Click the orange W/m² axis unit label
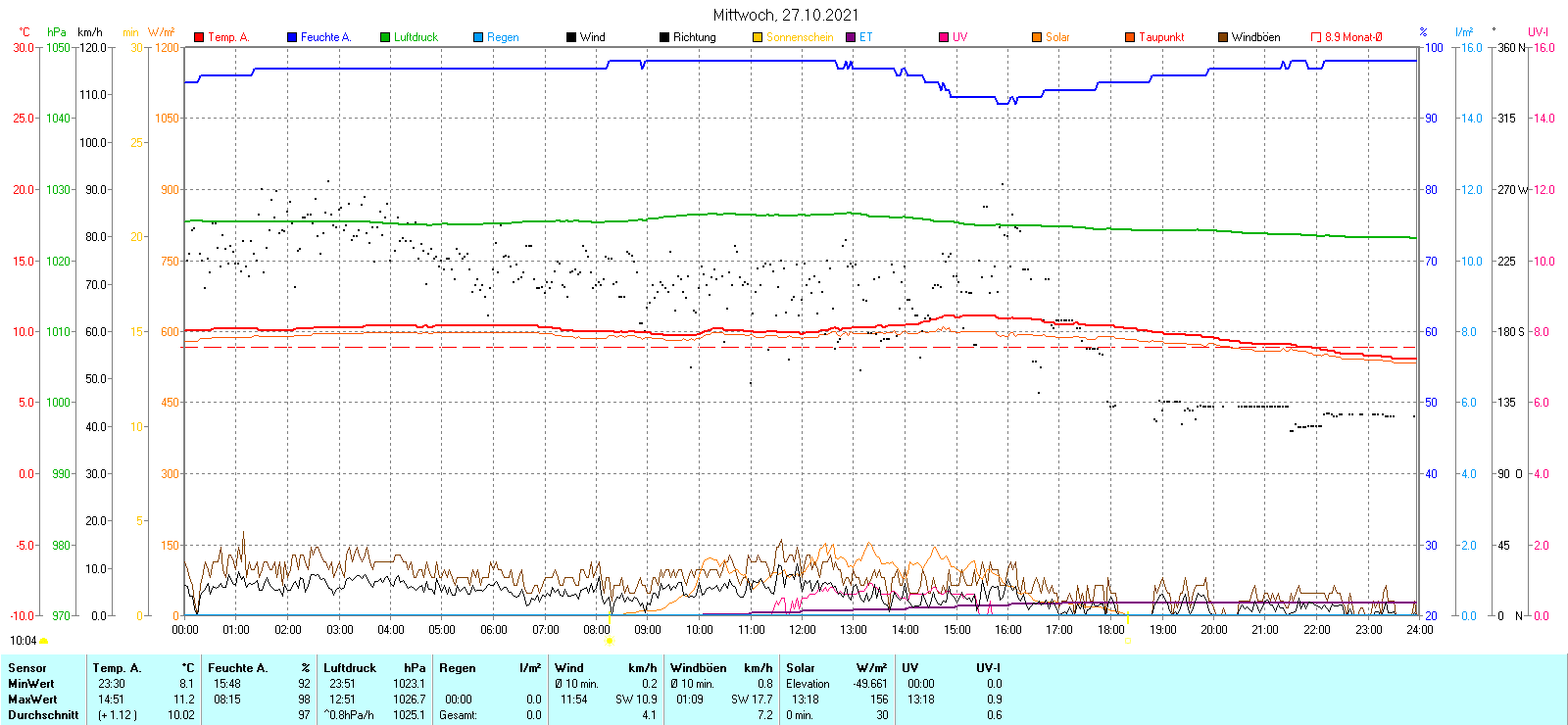This screenshot has height=725, width=1568. (x=162, y=32)
